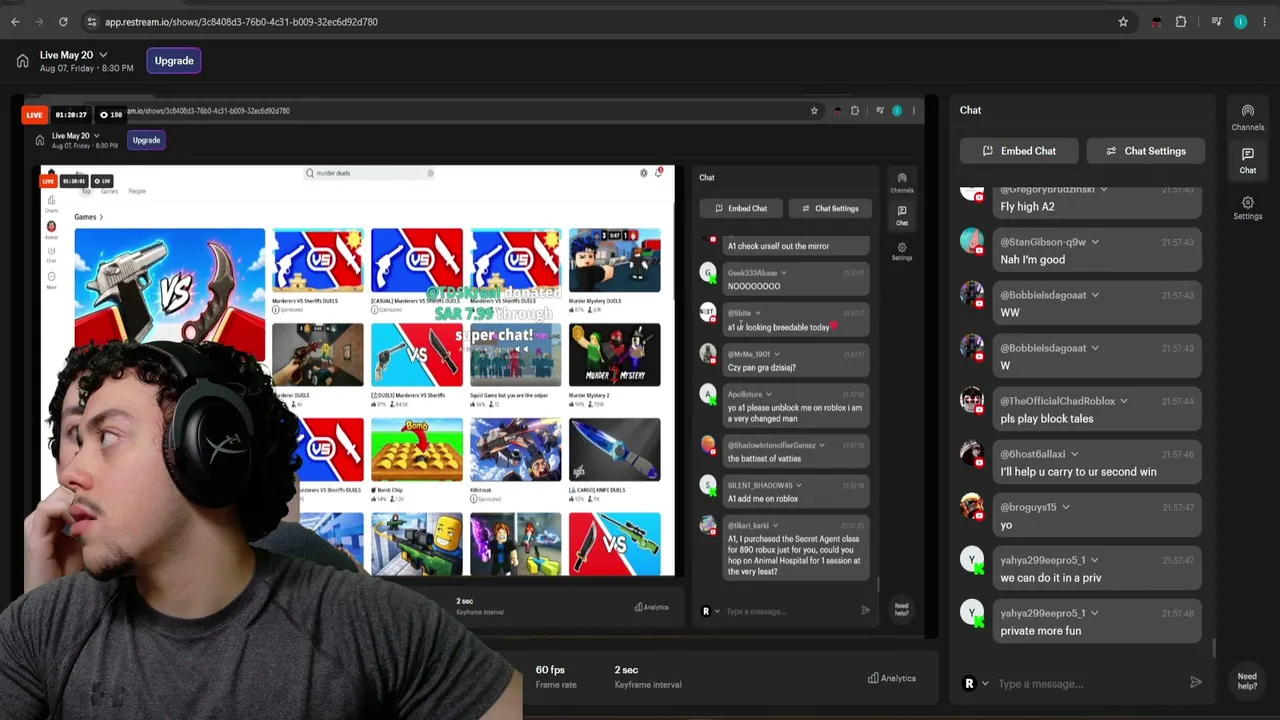This screenshot has height=720, width=1280.
Task: Open chevron next to @broguys15
Action: click(x=1065, y=507)
